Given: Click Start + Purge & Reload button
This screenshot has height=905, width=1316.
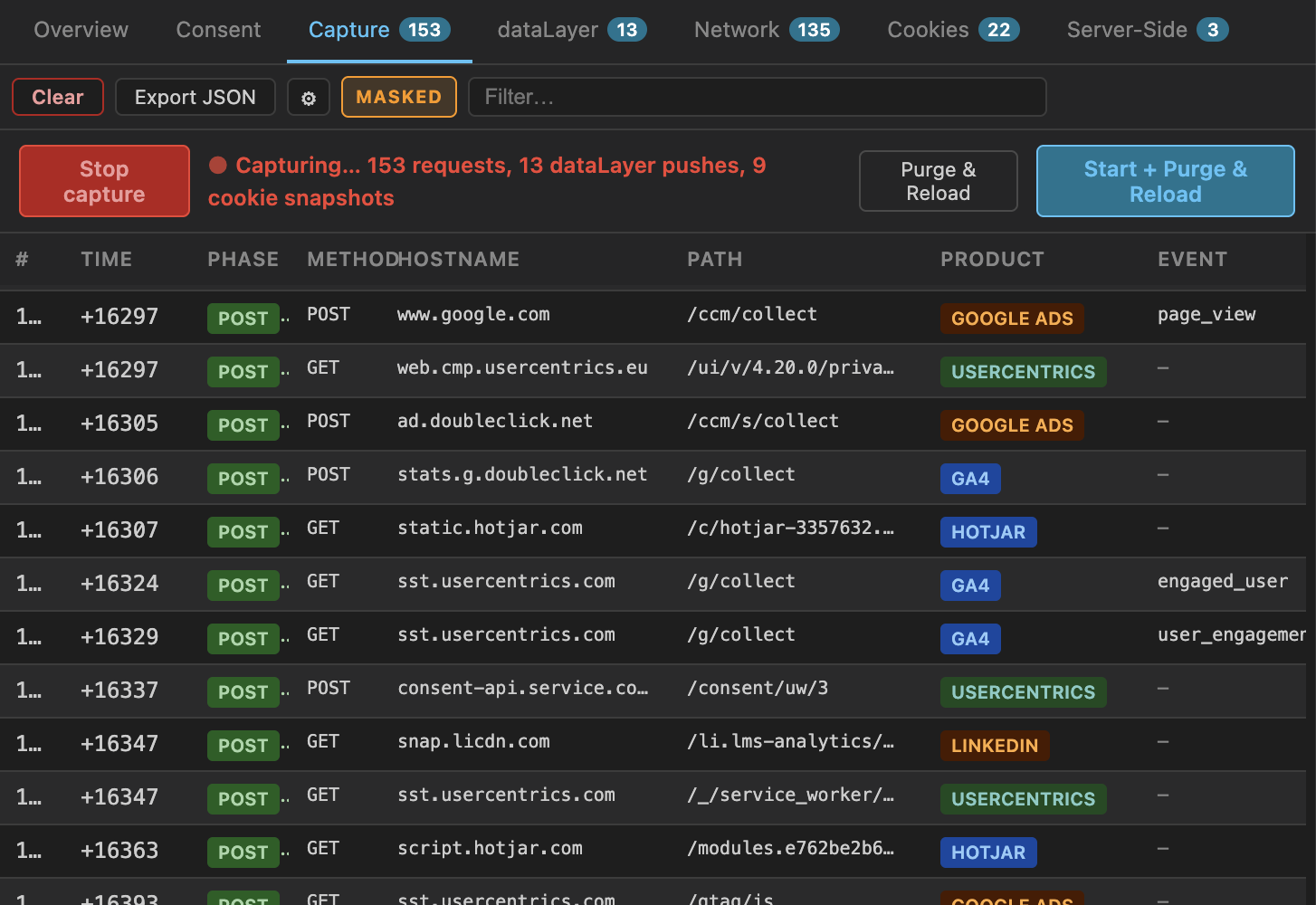Looking at the screenshot, I should click(1166, 181).
